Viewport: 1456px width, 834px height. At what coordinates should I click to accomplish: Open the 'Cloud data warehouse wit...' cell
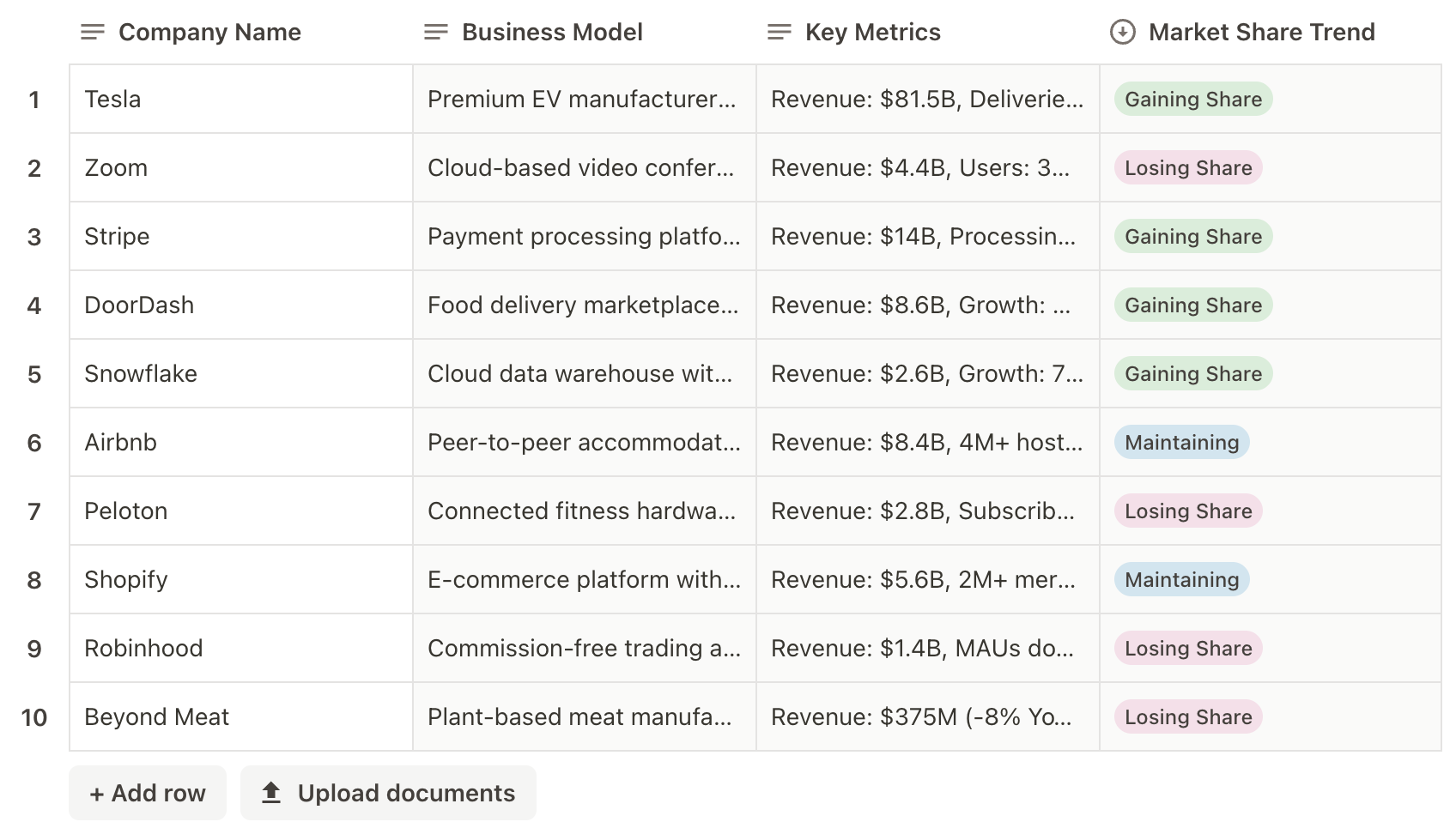[x=585, y=373]
